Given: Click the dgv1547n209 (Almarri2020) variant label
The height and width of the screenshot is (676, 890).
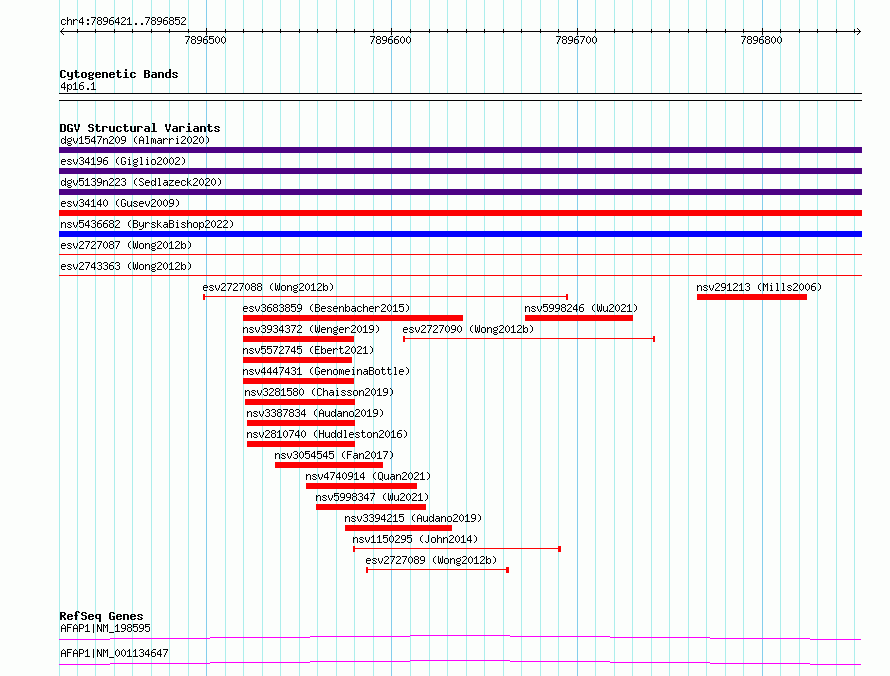Looking at the screenshot, I should coord(135,140).
